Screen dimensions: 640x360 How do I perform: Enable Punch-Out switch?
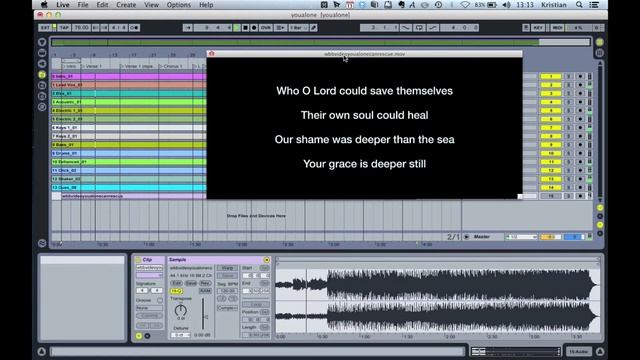click(x=433, y=28)
